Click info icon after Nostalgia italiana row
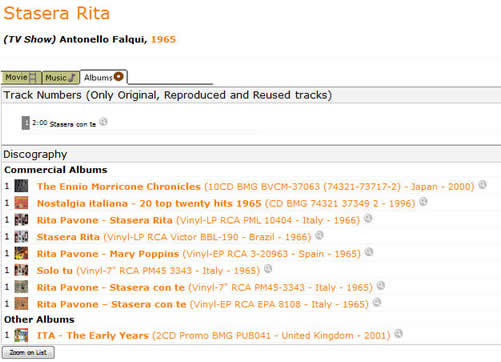501x362 pixels. [x=423, y=201]
